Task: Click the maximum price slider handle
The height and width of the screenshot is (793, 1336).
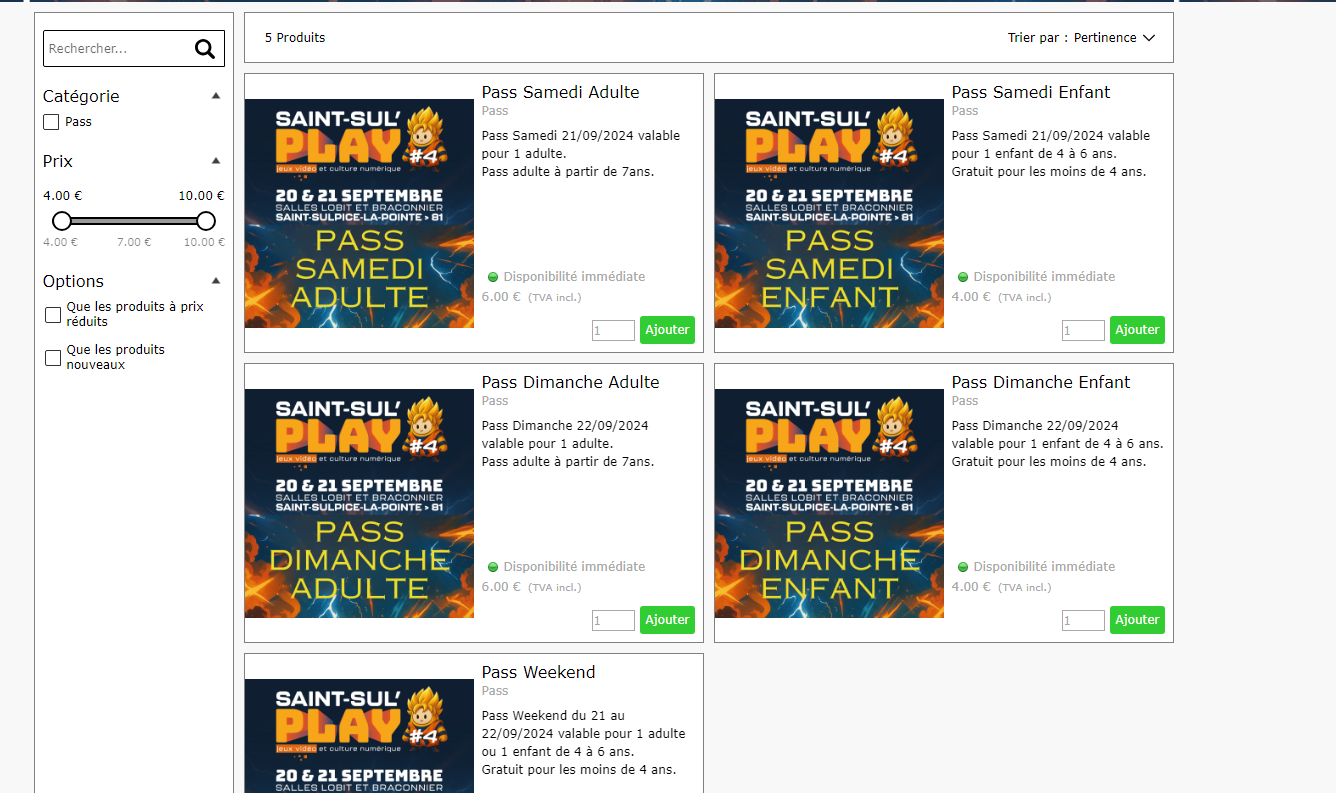Action: [x=206, y=221]
